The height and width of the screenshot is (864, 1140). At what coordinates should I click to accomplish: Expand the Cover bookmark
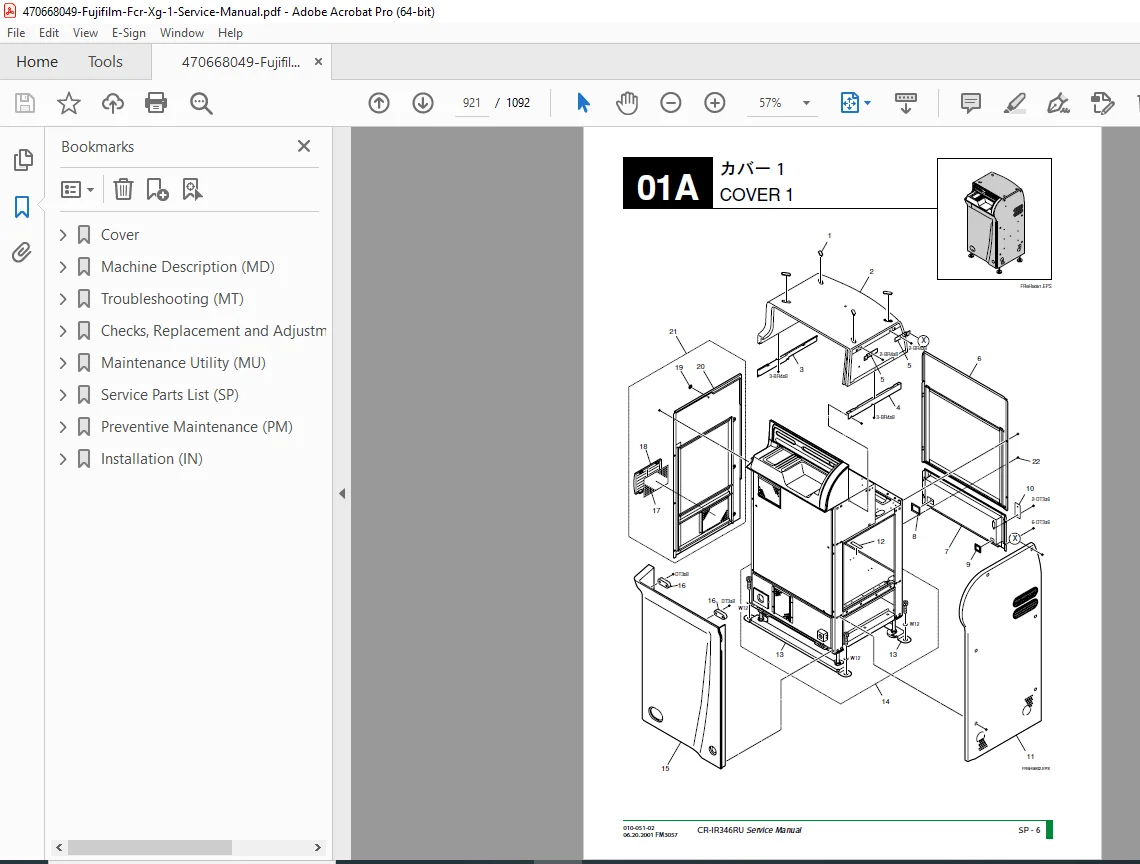tap(63, 235)
